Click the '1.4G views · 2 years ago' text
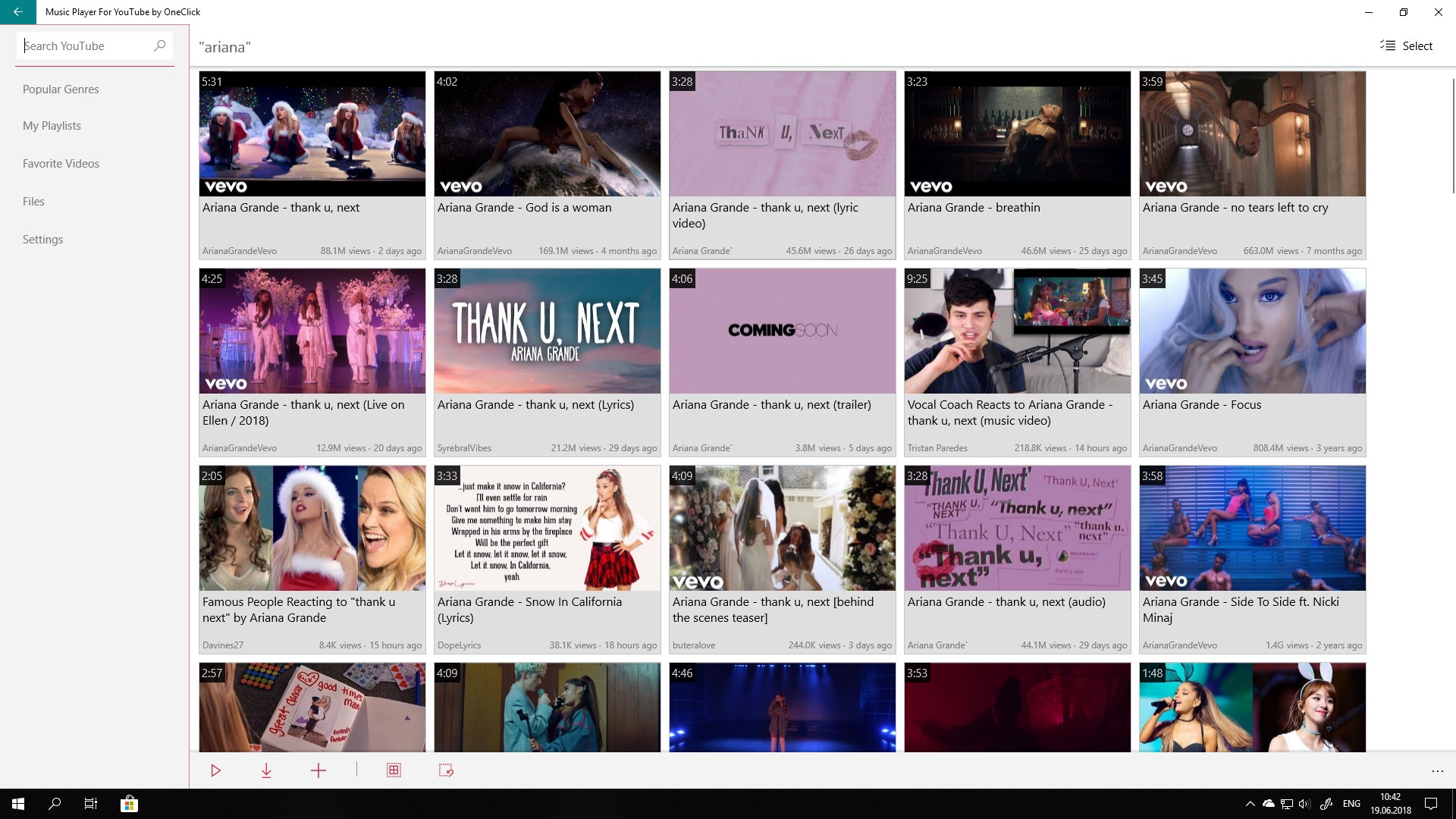 click(1313, 645)
